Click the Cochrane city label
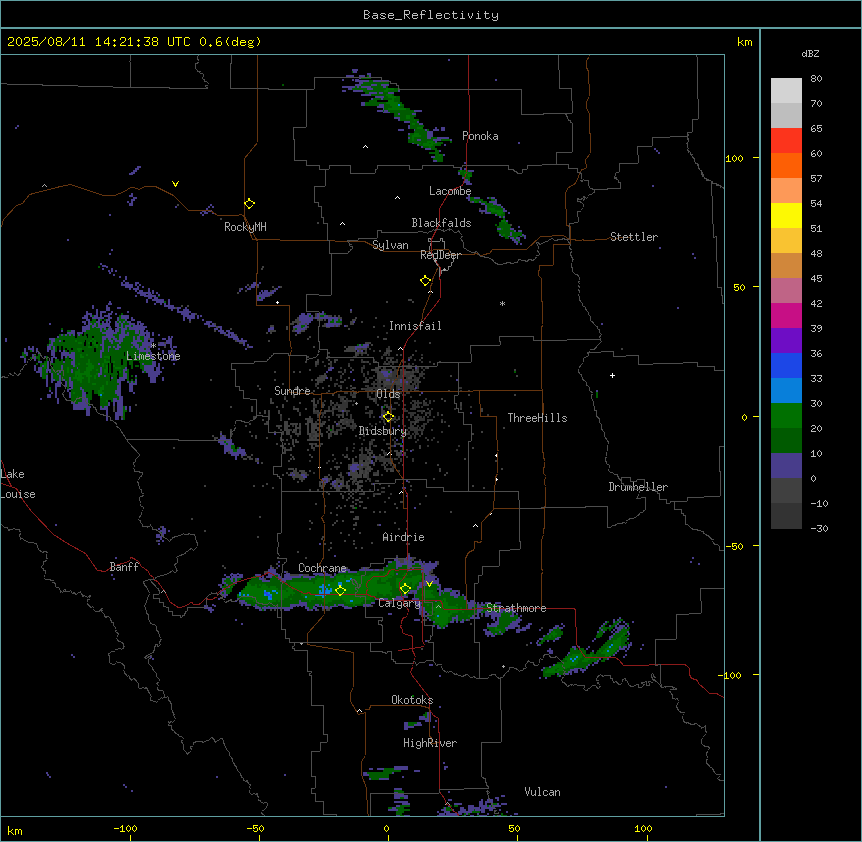The image size is (862, 842). tap(322, 568)
